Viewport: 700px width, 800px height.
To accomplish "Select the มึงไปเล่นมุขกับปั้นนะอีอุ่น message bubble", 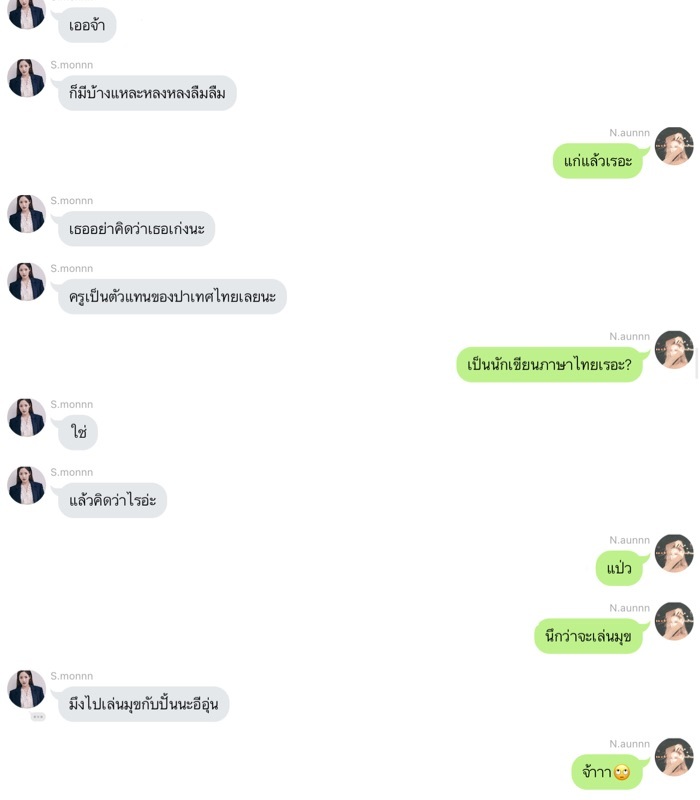I will click(143, 704).
